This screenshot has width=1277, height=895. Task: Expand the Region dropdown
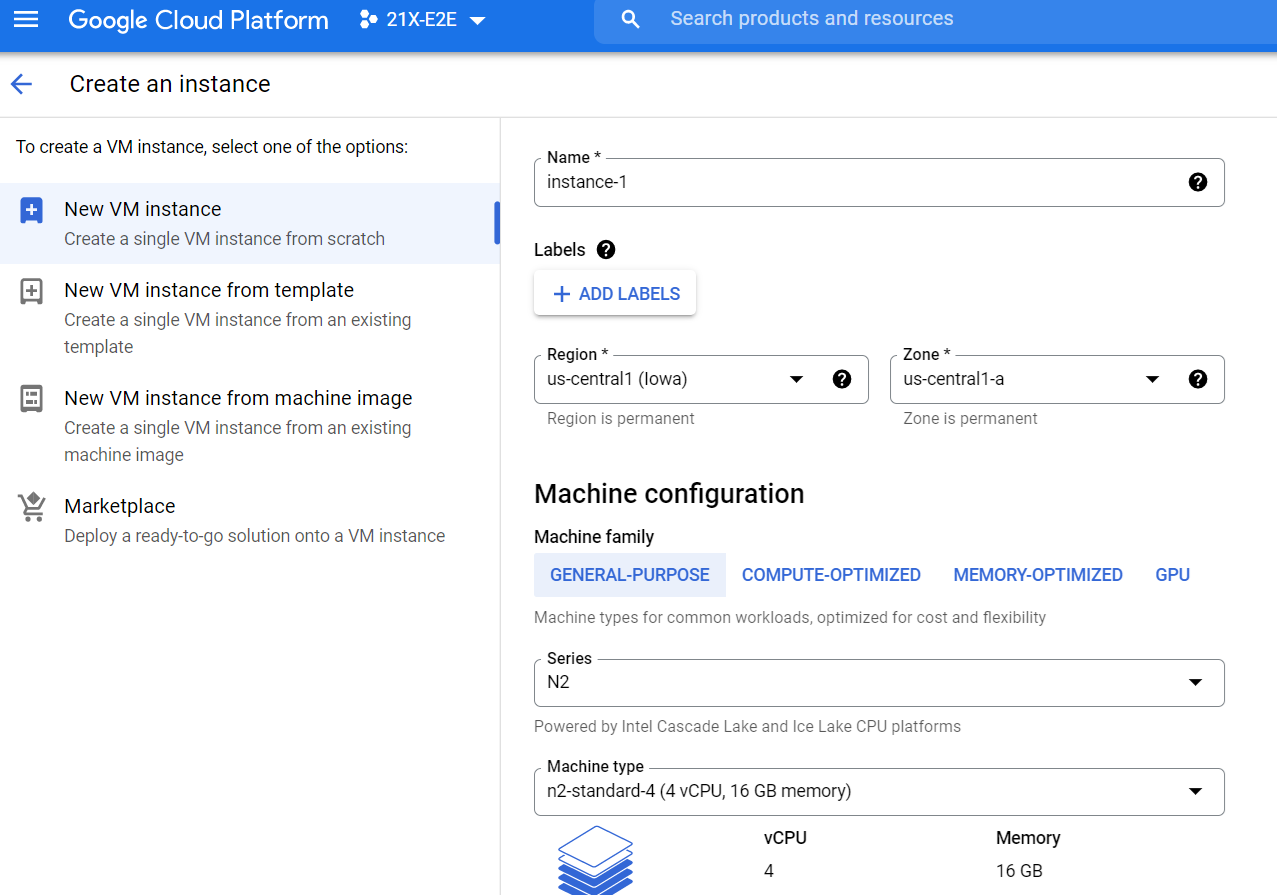pos(796,379)
